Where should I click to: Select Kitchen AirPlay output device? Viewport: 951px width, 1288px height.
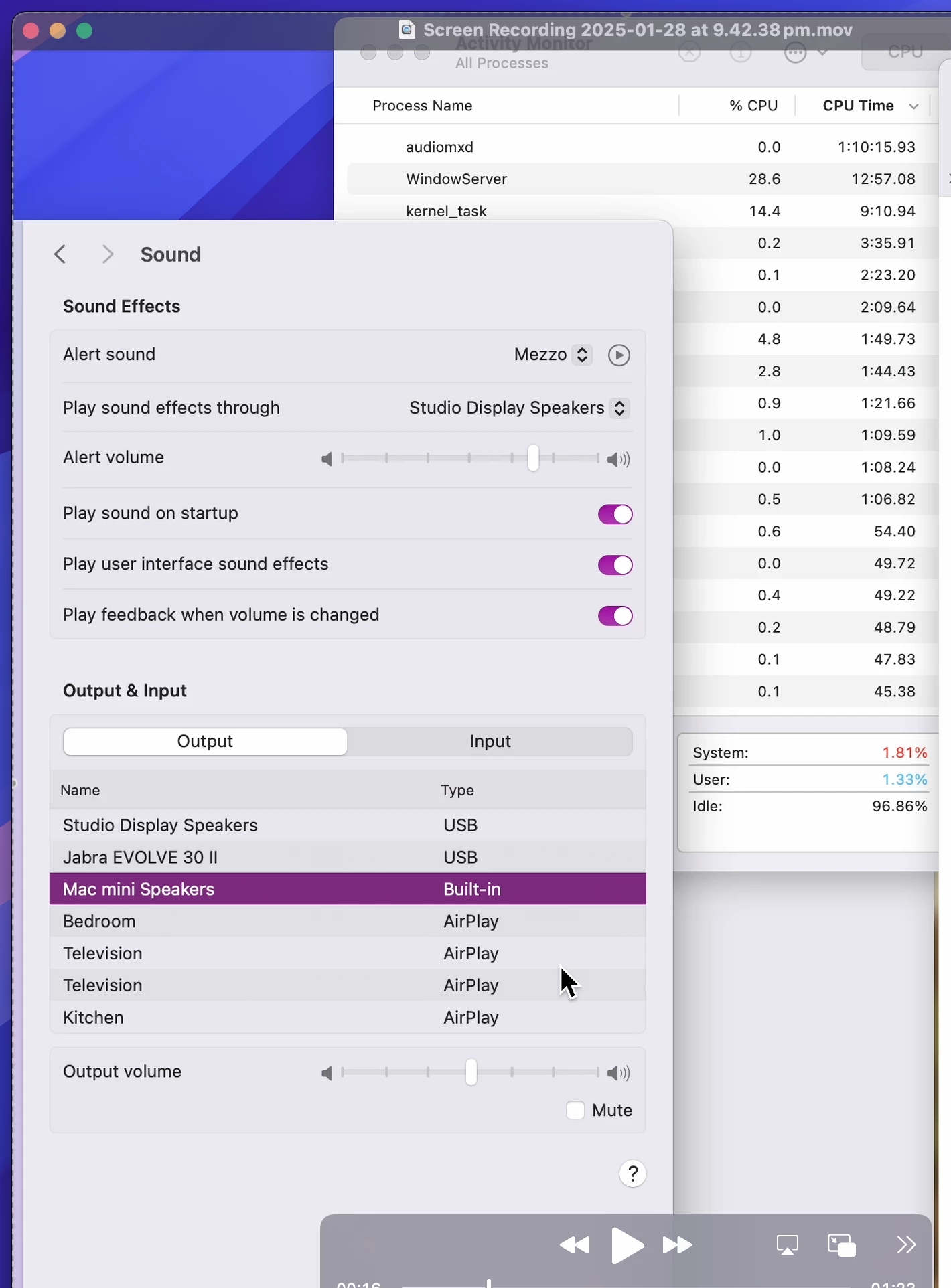(x=348, y=1018)
